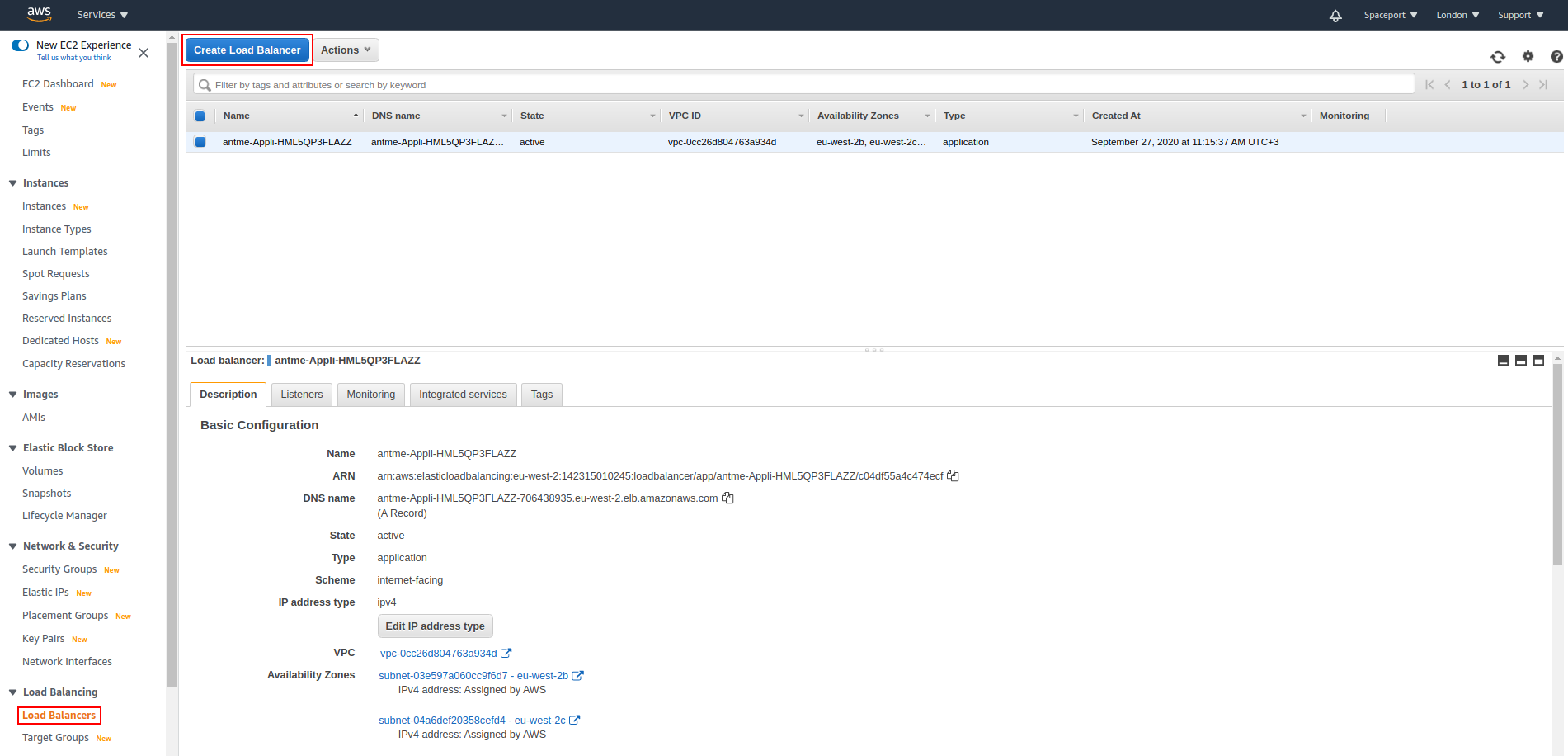
Task: Click the AWS logo home icon
Action: point(39,14)
